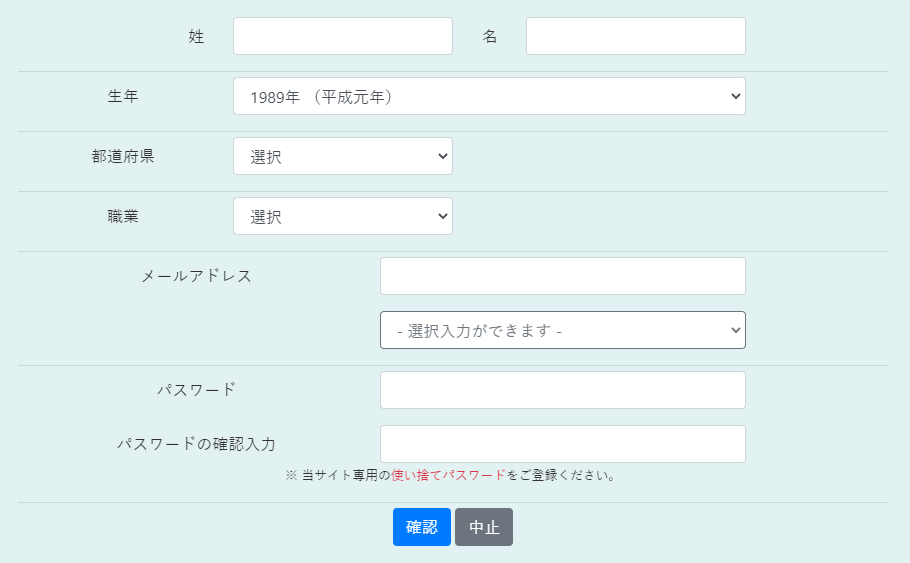Click the メールアドレス email input field

(563, 276)
